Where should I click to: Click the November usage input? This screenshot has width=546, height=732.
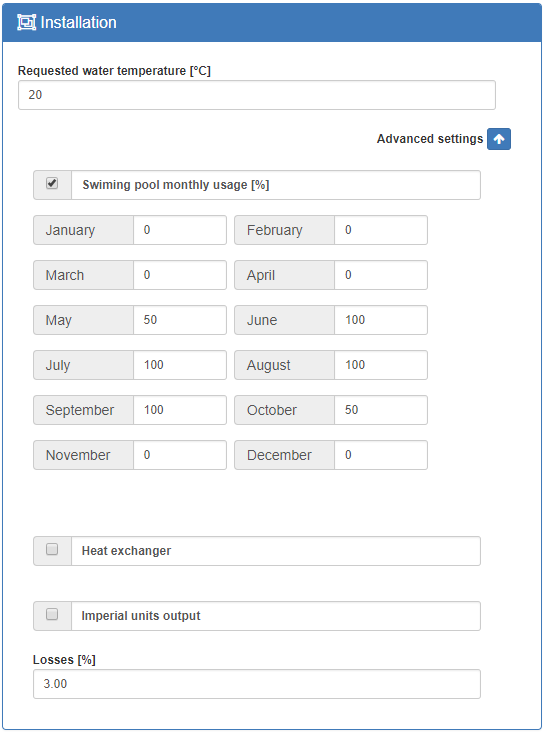click(180, 455)
